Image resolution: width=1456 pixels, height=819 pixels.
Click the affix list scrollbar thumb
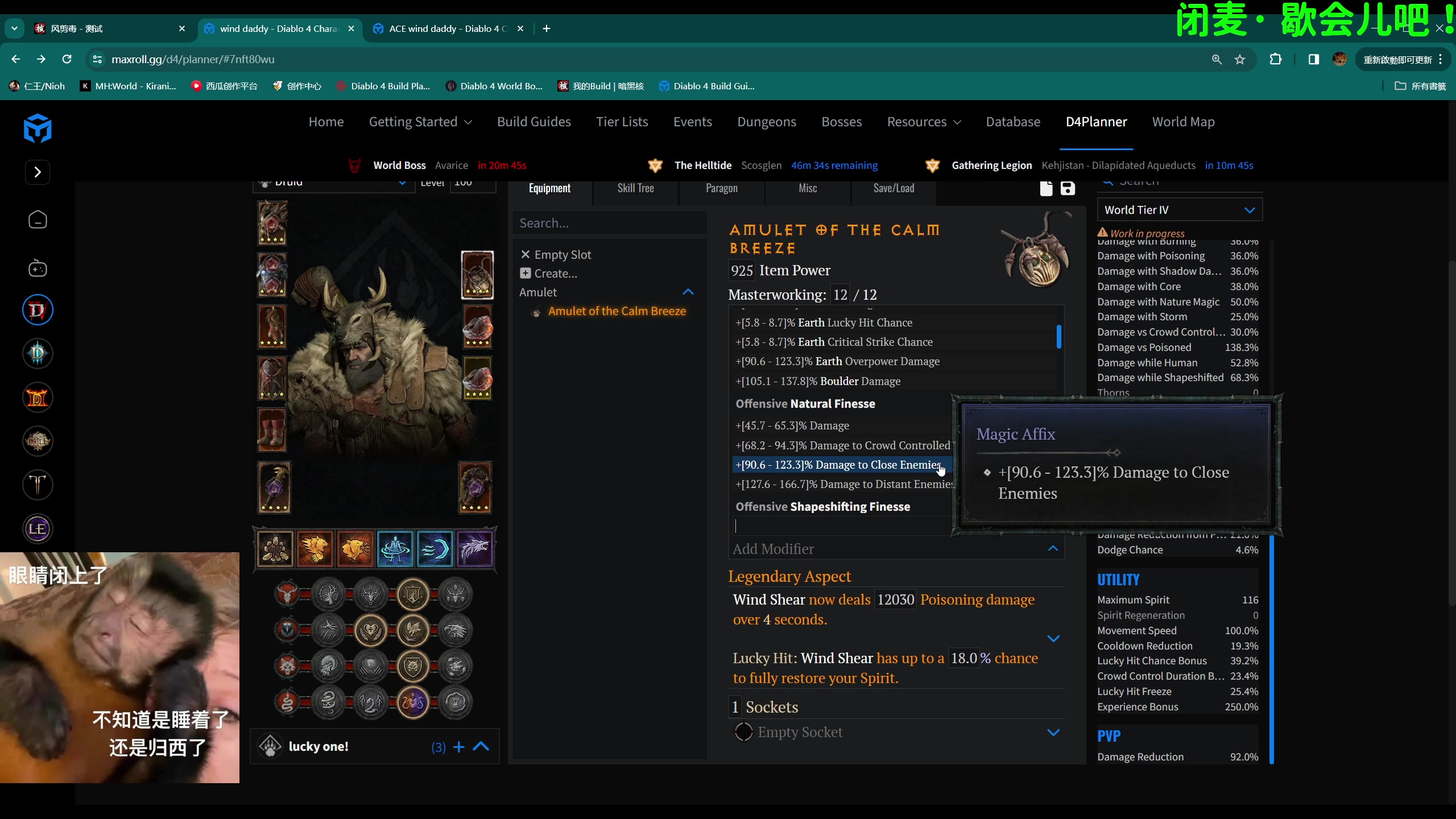pyautogui.click(x=1059, y=336)
